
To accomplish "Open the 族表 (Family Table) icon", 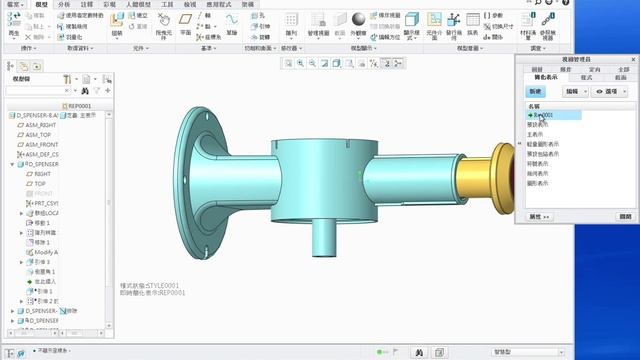I will click(473, 20).
